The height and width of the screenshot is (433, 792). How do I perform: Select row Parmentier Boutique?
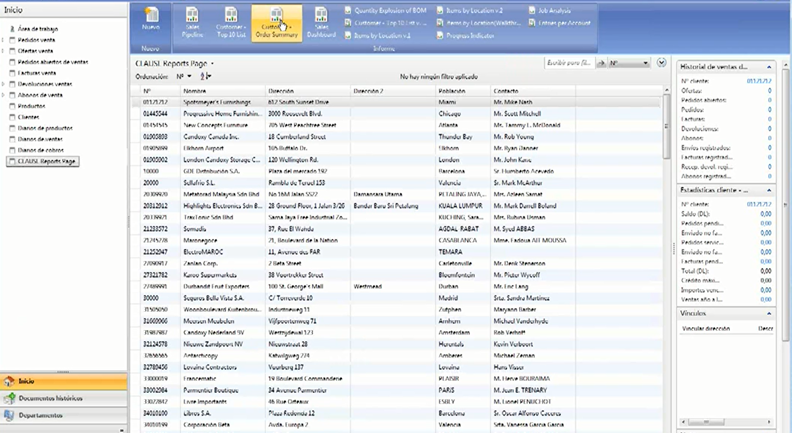coord(395,390)
